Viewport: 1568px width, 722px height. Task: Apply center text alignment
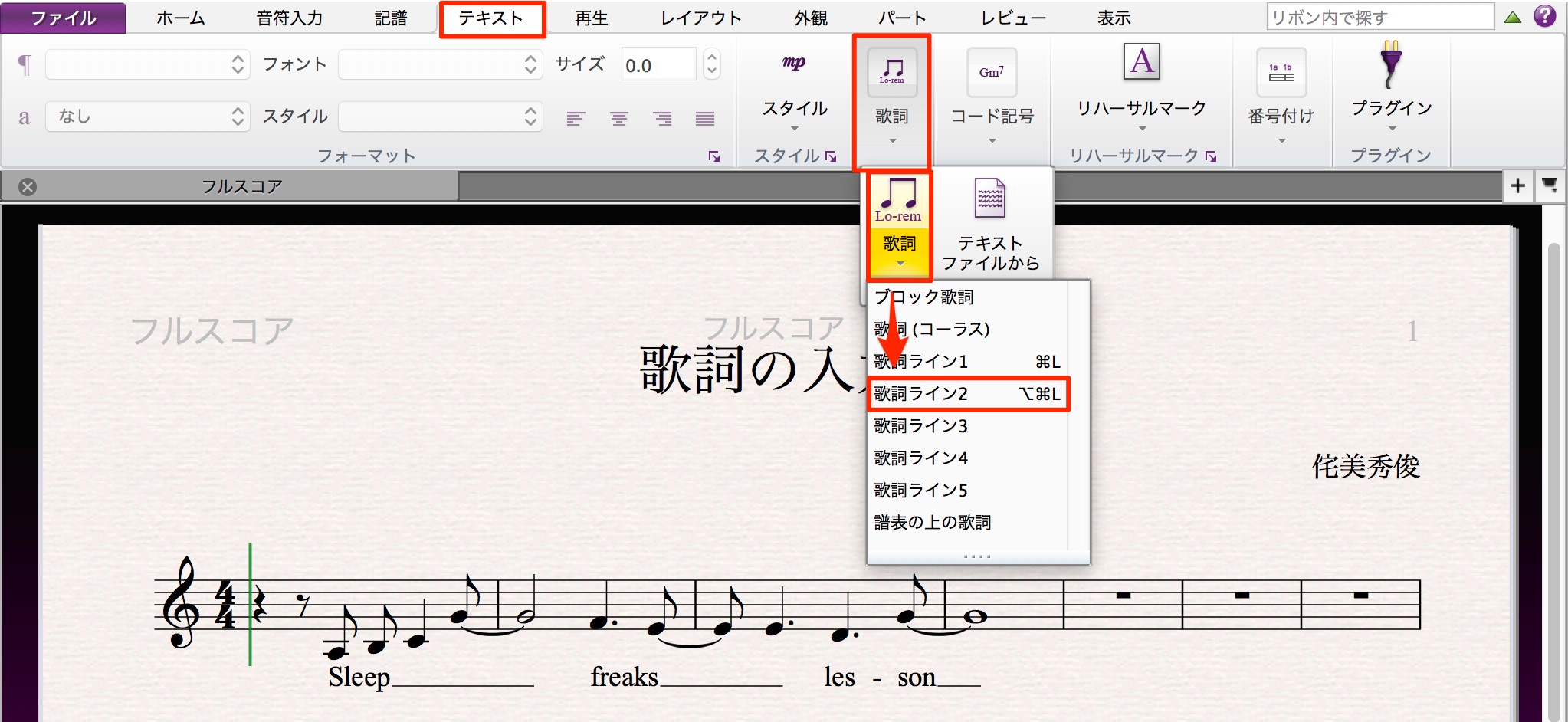tap(619, 118)
